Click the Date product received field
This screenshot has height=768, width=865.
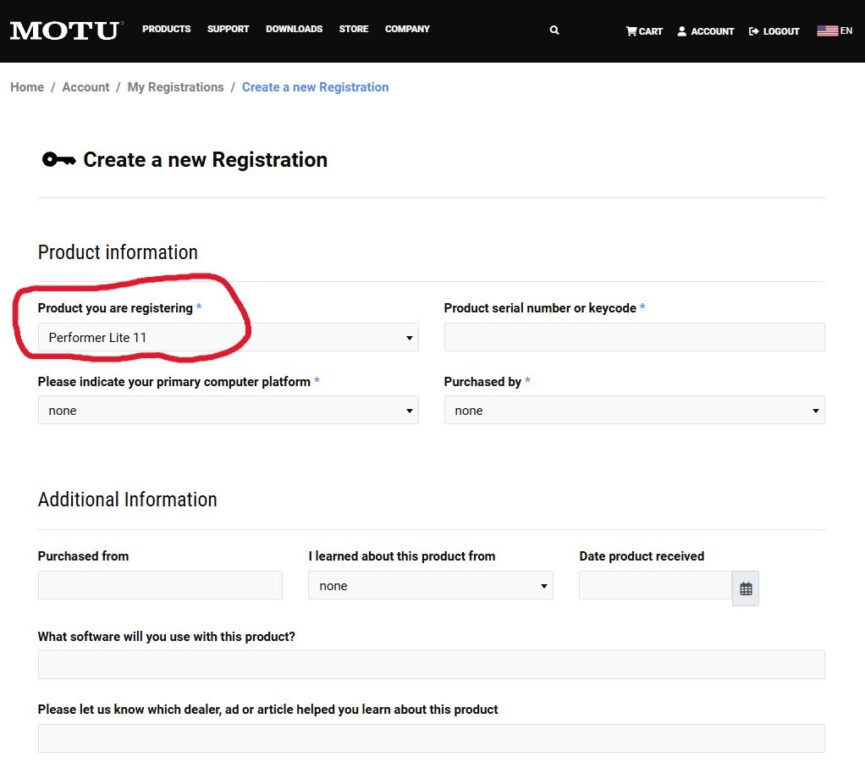coord(655,586)
